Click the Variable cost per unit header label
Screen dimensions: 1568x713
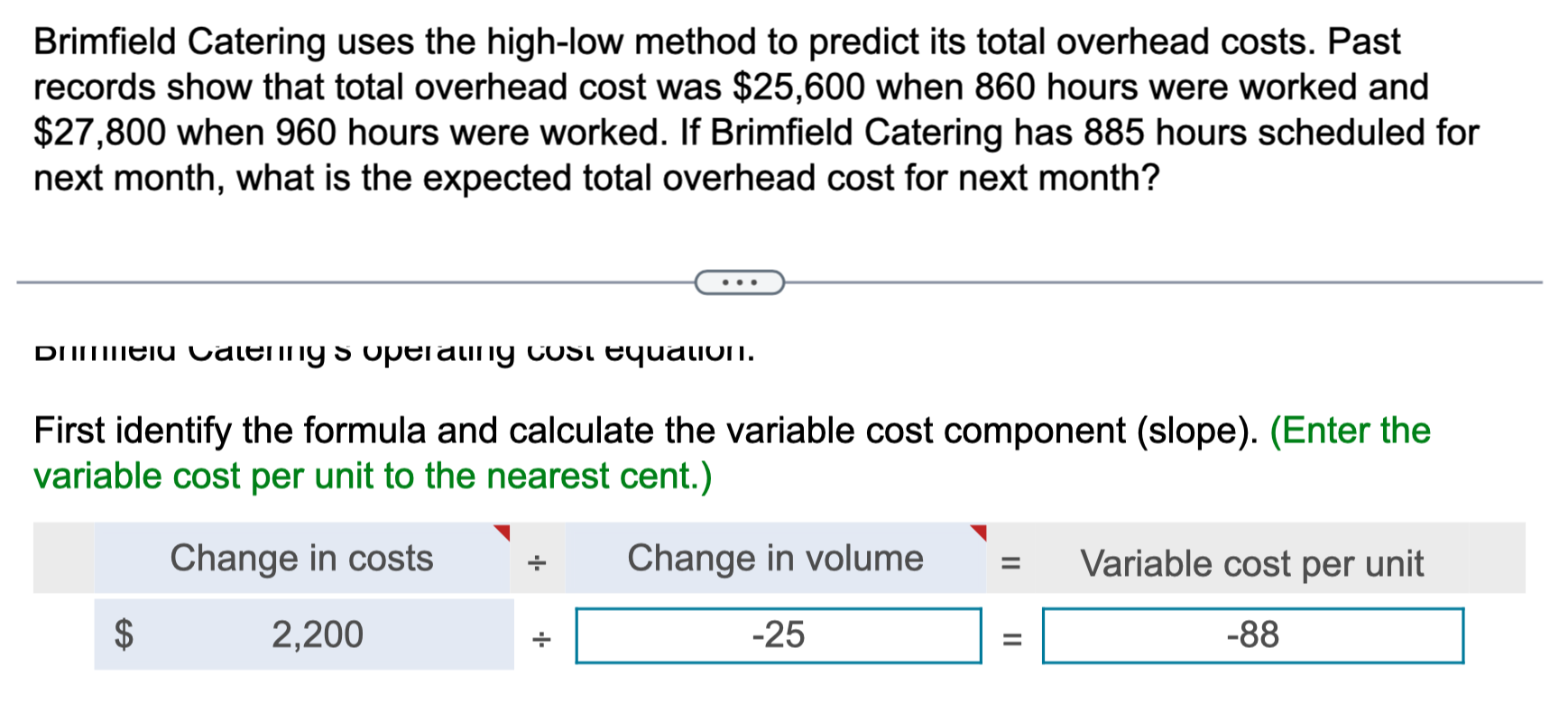tap(1252, 562)
